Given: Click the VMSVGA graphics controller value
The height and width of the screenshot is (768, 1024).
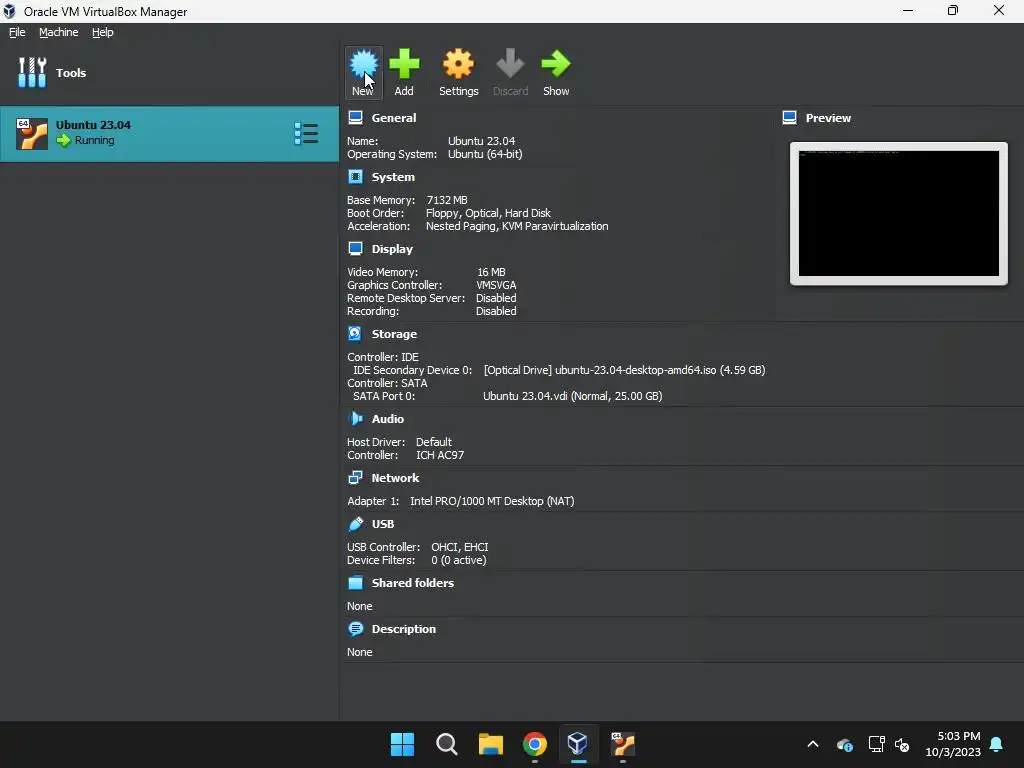Looking at the screenshot, I should point(496,285).
